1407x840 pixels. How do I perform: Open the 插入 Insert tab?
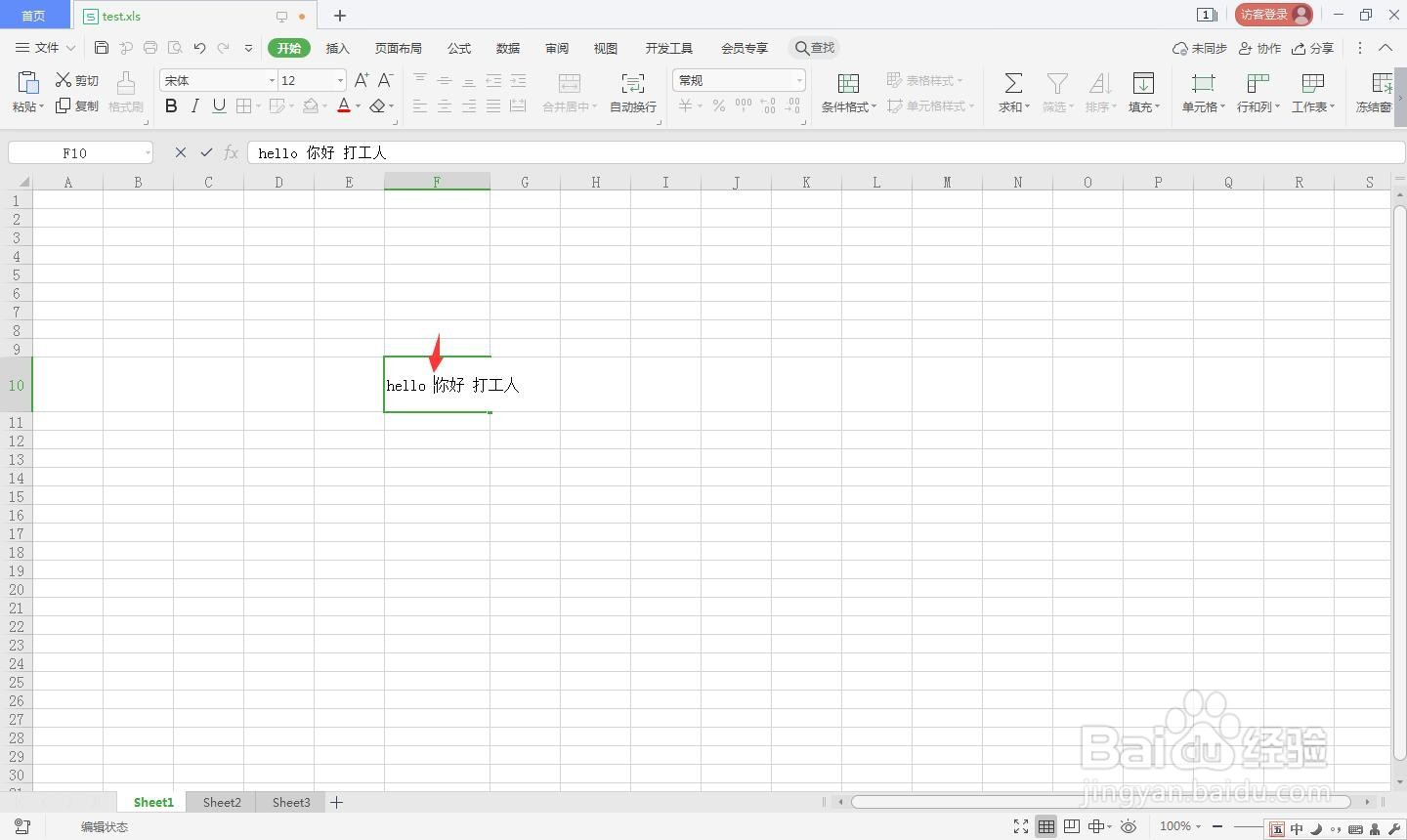pyautogui.click(x=337, y=48)
